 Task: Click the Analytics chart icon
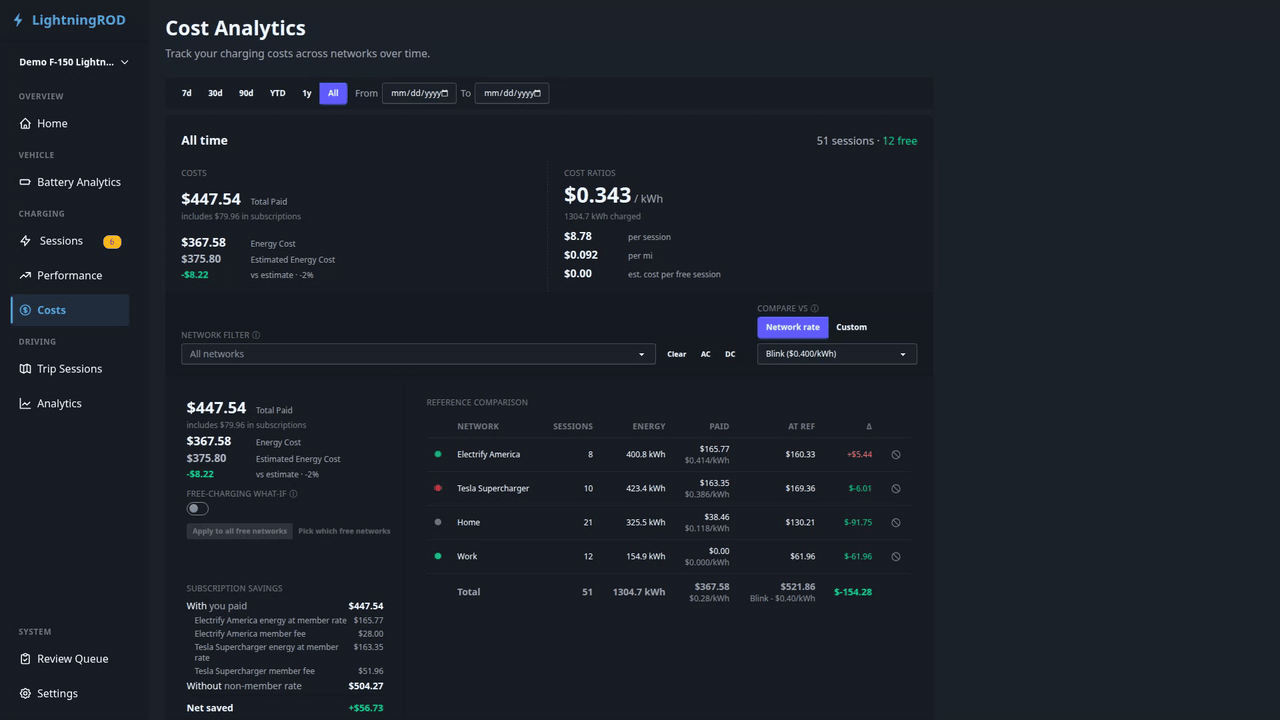(x=25, y=403)
